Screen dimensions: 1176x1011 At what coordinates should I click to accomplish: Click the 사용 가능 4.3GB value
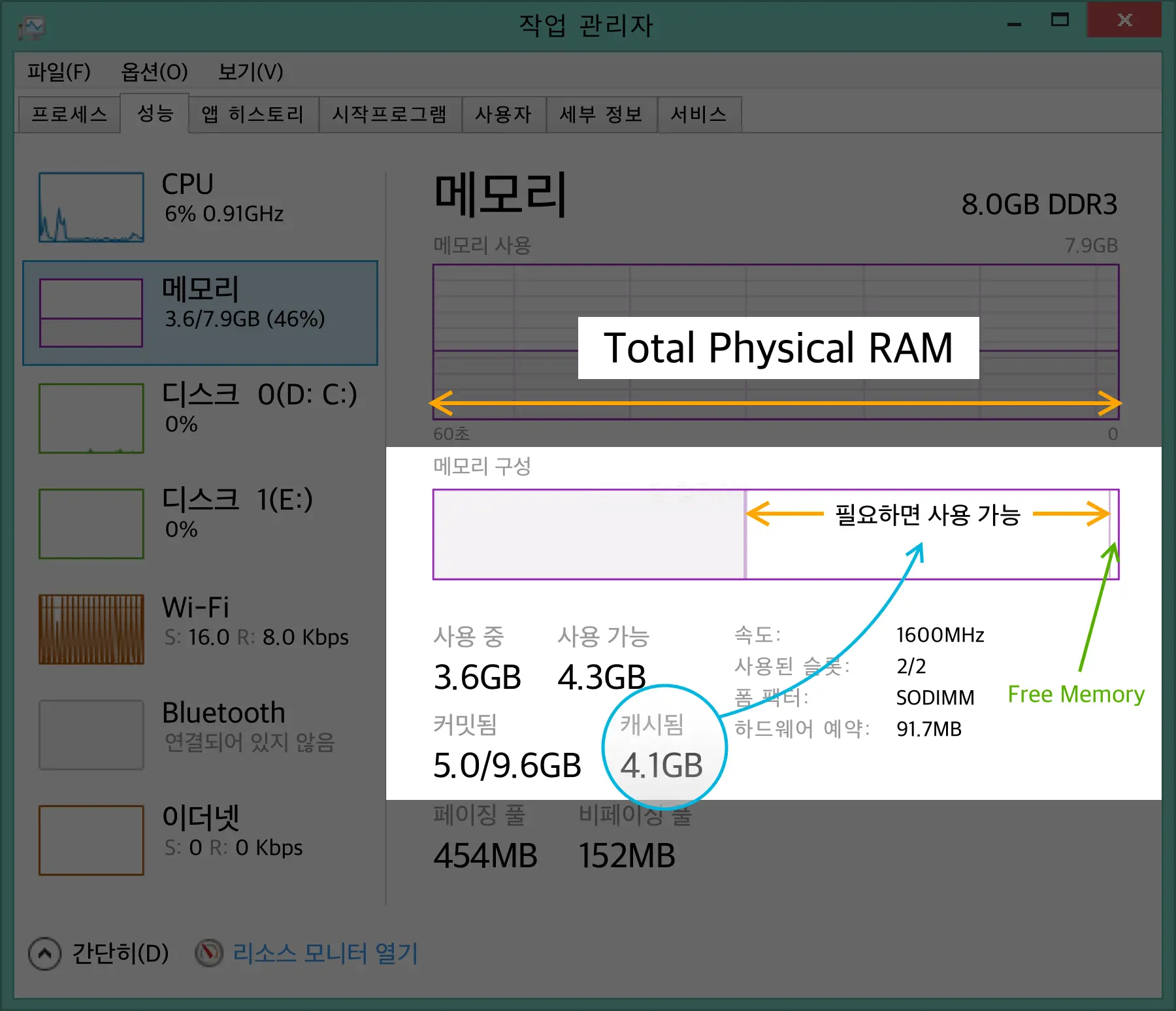602,677
